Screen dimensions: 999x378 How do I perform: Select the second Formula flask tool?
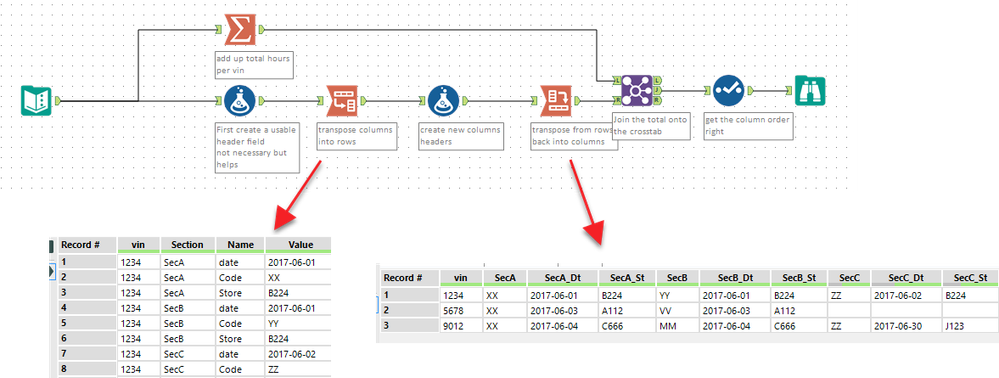[x=443, y=101]
